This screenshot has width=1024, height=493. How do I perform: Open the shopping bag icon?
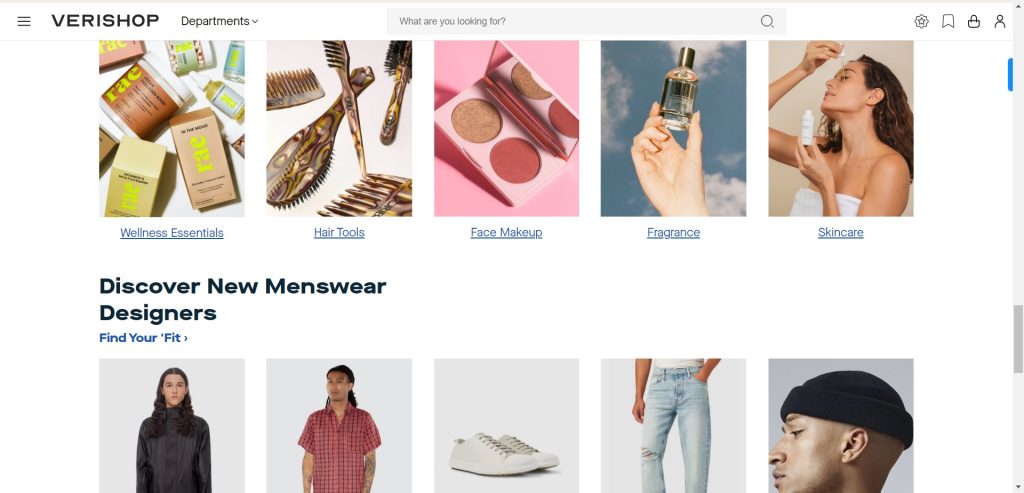pyautogui.click(x=974, y=22)
